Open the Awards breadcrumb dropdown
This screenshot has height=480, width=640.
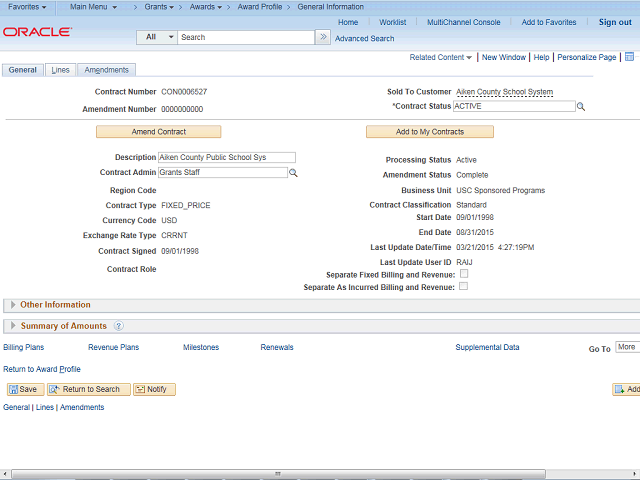(x=206, y=7)
